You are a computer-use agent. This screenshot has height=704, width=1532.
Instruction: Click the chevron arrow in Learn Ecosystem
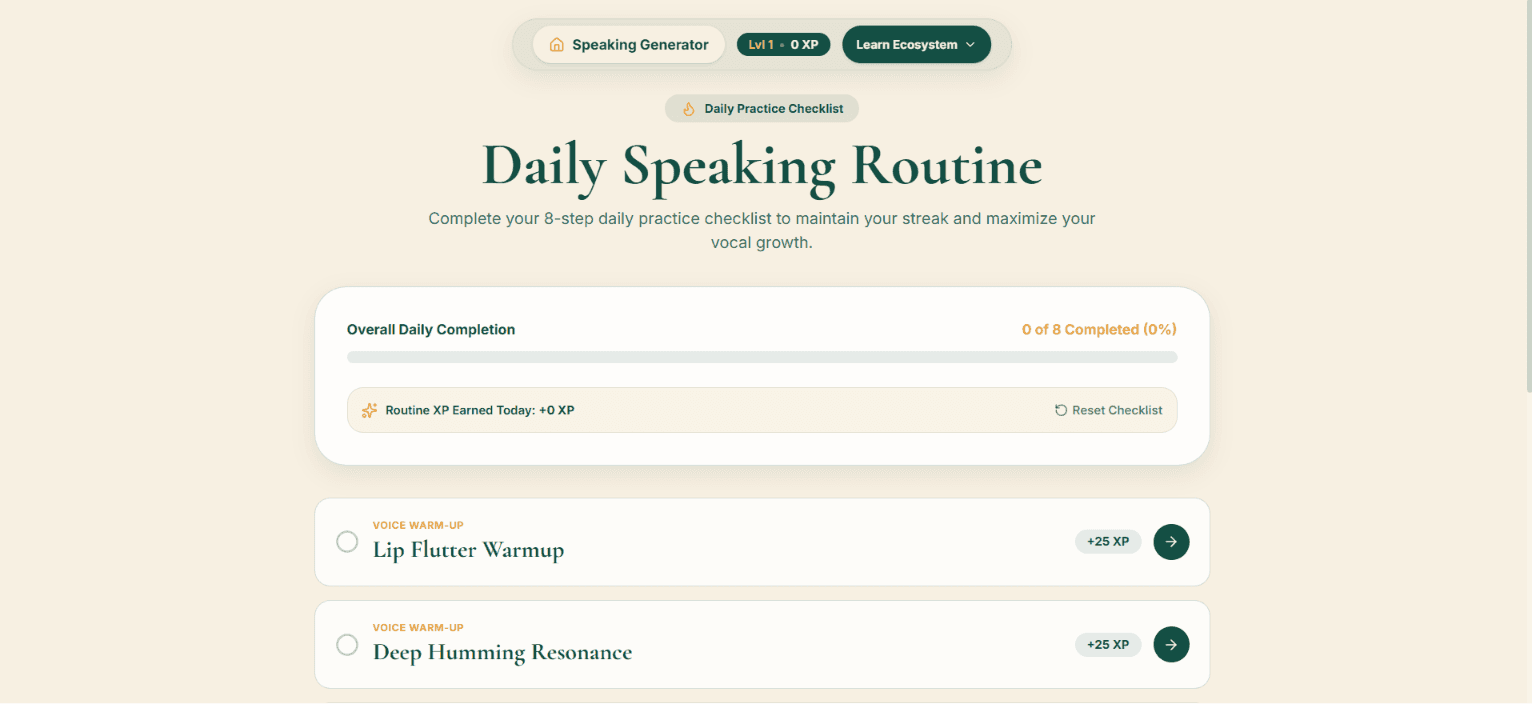click(969, 45)
